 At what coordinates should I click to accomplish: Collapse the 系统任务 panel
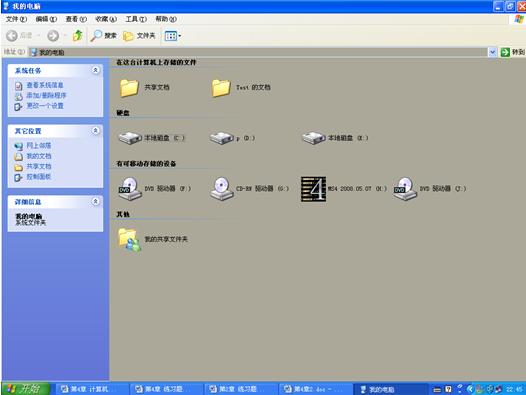[x=95, y=70]
